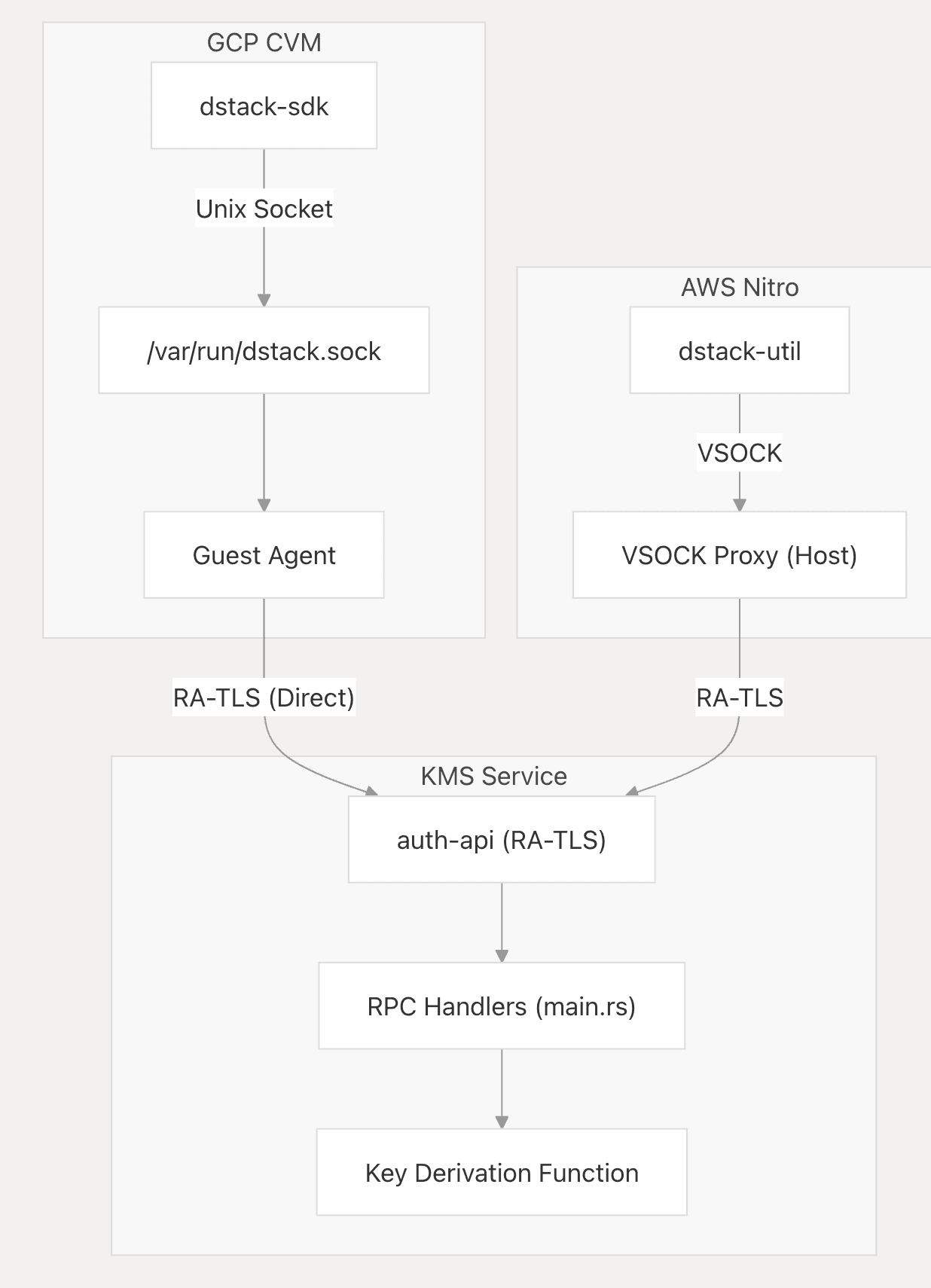Click the arrowhead entering Key Derivation Function
Image resolution: width=931 pixels, height=1288 pixels.
point(502,1122)
